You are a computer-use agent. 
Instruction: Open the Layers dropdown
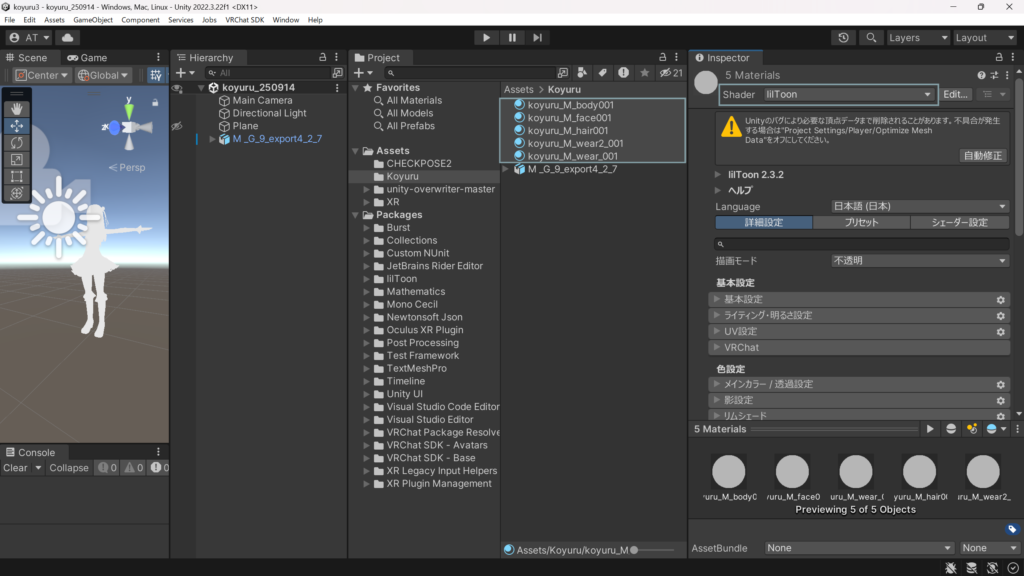[917, 38]
